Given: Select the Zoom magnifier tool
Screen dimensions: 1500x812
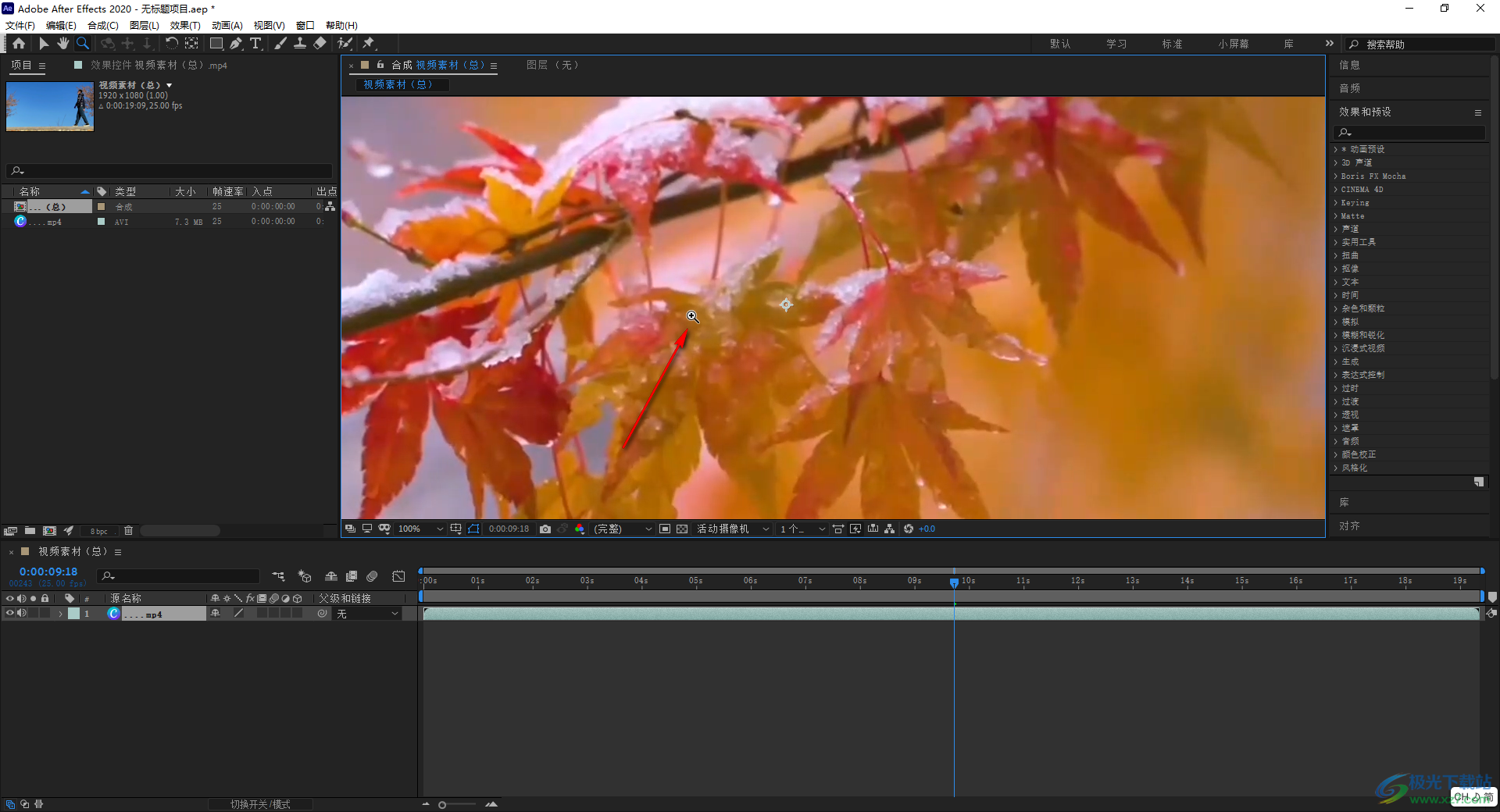Looking at the screenshot, I should (83, 44).
